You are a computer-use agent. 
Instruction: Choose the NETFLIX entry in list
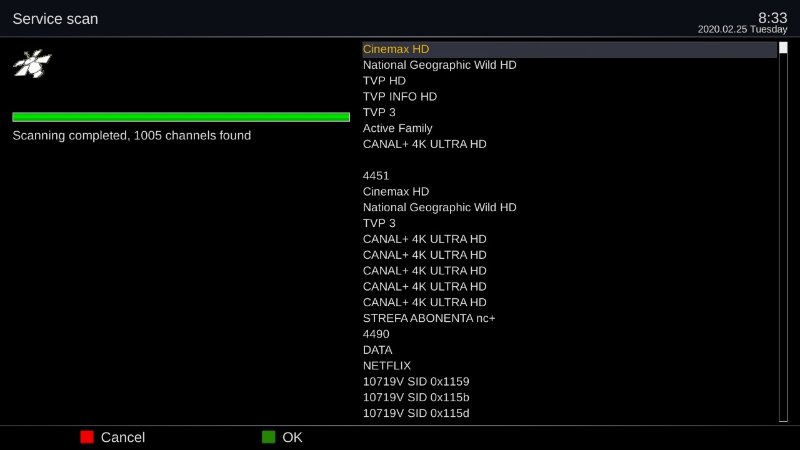387,366
